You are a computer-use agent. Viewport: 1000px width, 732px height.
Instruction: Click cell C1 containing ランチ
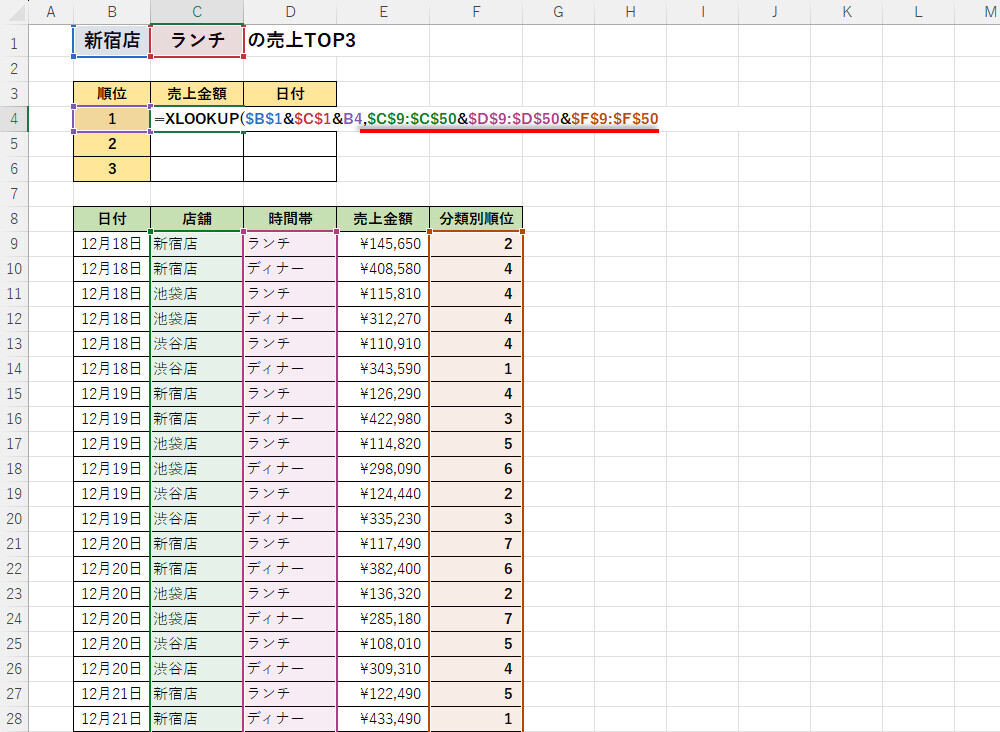pos(197,41)
